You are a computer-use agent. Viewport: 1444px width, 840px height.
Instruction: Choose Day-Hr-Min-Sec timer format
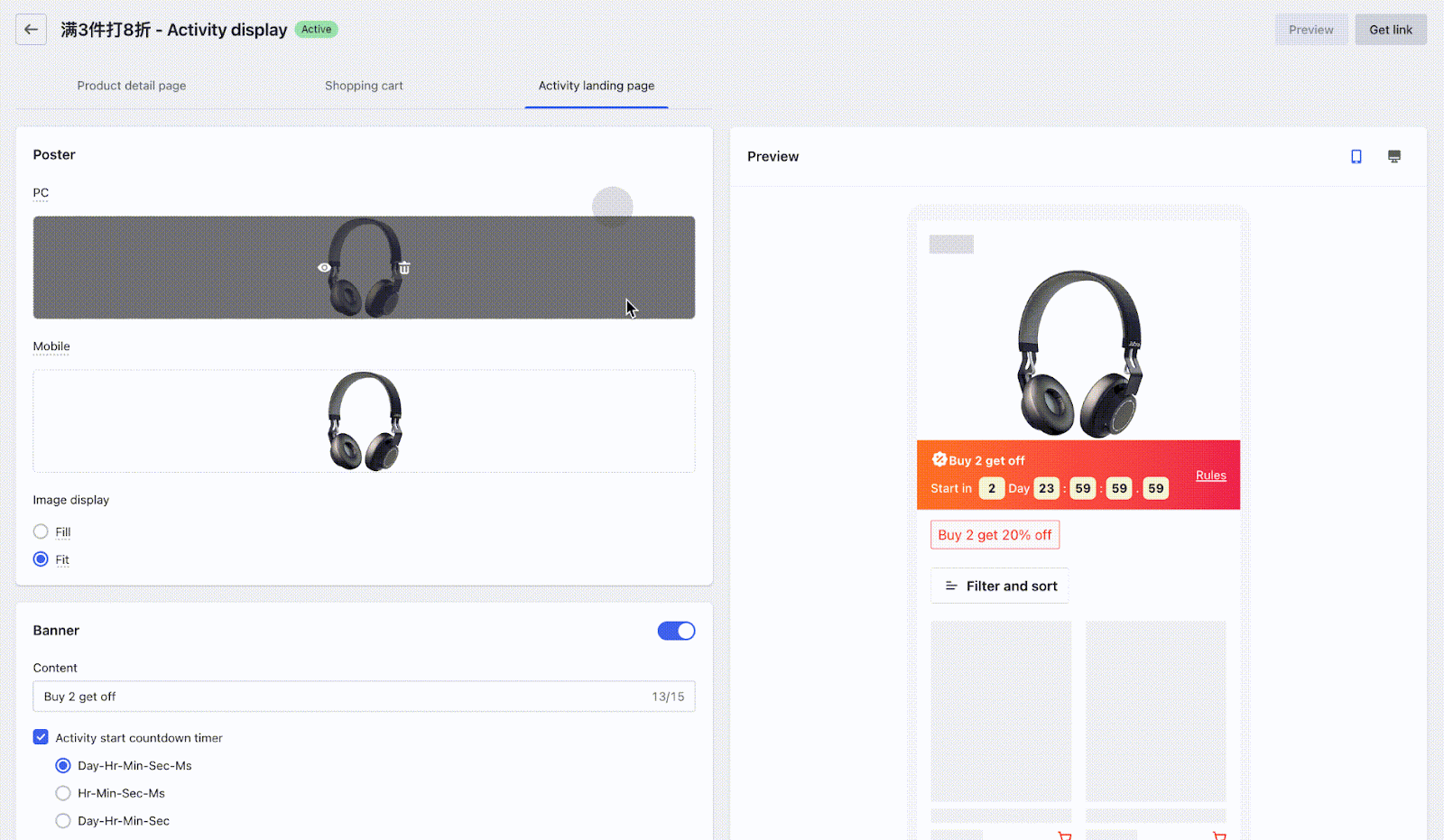[63, 821]
